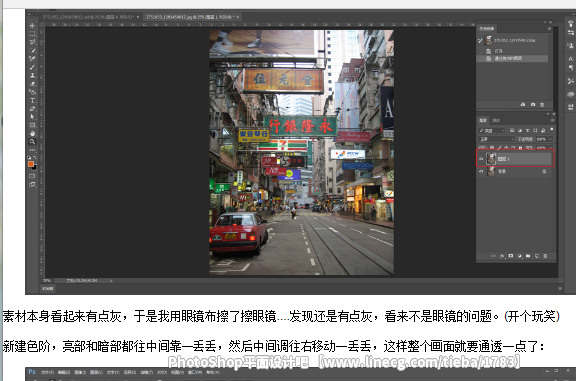The image size is (576, 381).
Task: Filter layers by type layers icon
Action: (x=528, y=130)
